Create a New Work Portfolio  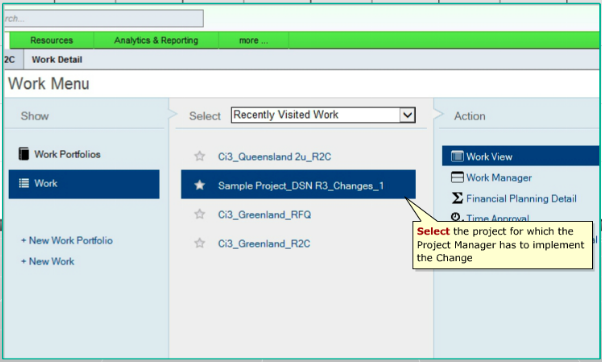(x=67, y=241)
